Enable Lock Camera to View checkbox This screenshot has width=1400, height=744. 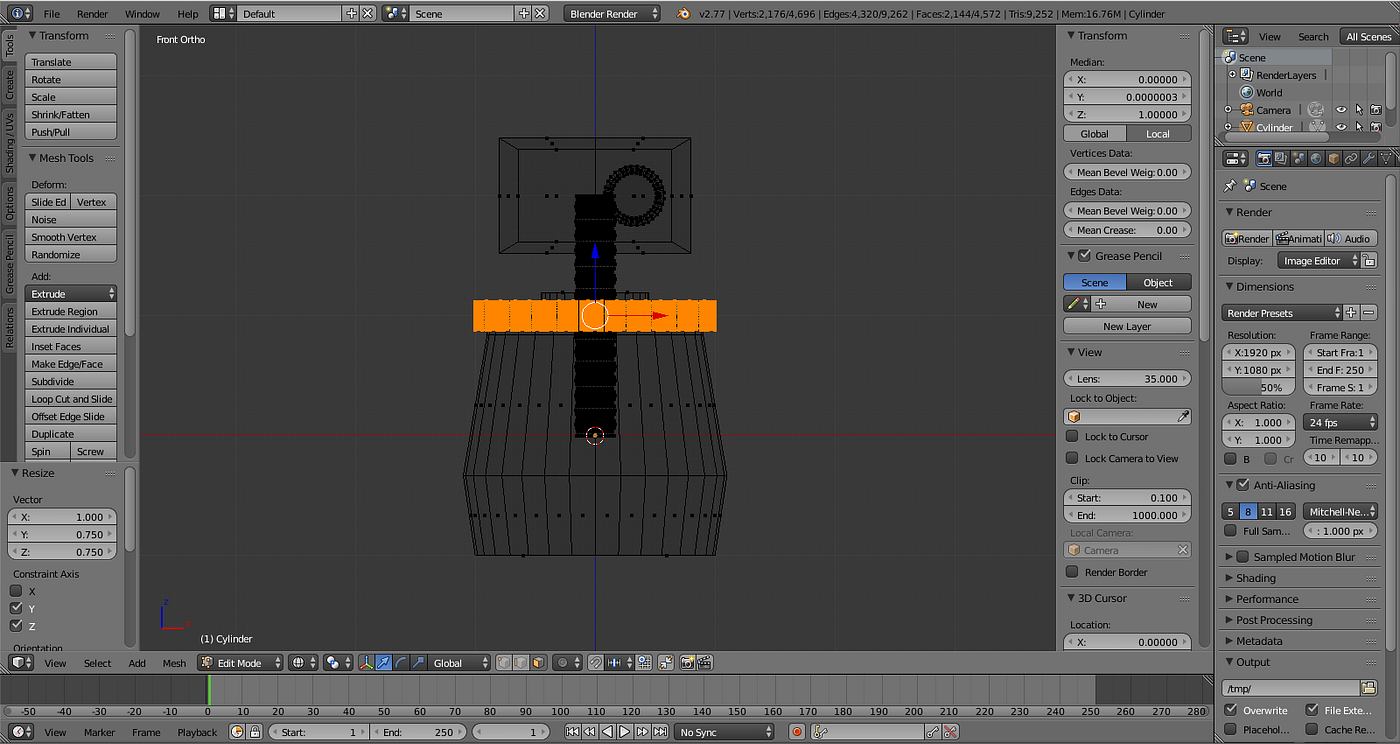(1072, 458)
